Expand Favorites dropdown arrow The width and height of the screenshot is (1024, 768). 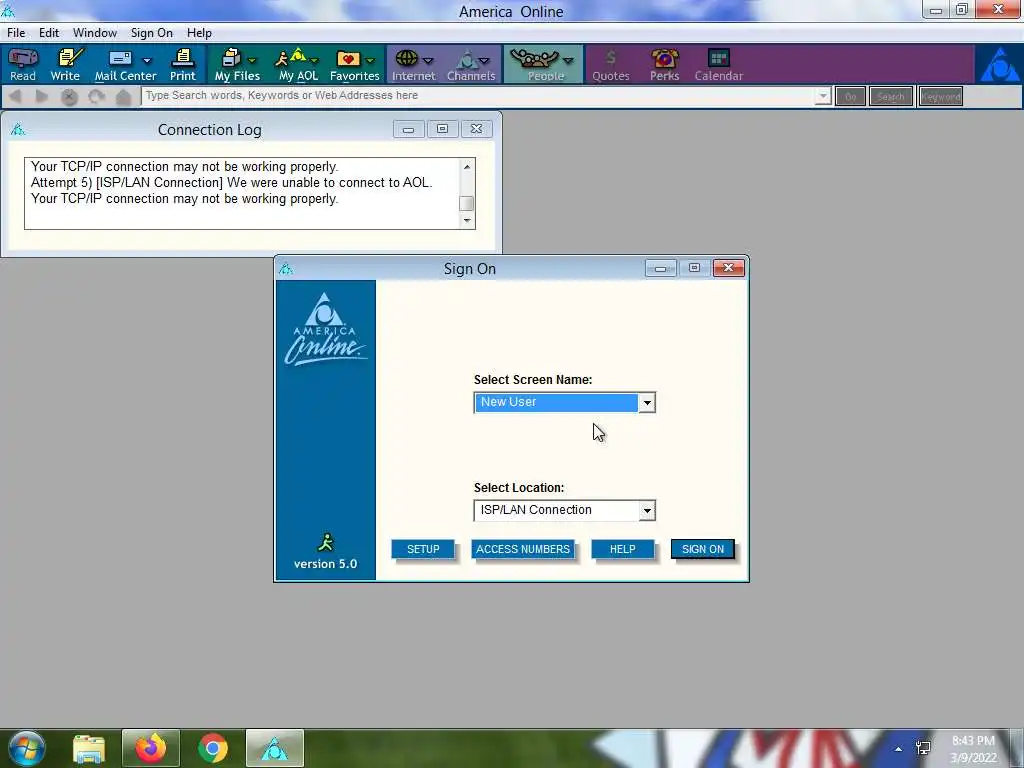(370, 61)
